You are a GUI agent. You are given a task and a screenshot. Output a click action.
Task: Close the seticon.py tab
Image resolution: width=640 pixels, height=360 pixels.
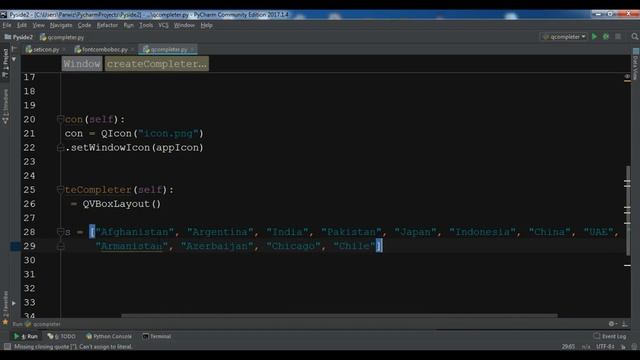coord(64,50)
